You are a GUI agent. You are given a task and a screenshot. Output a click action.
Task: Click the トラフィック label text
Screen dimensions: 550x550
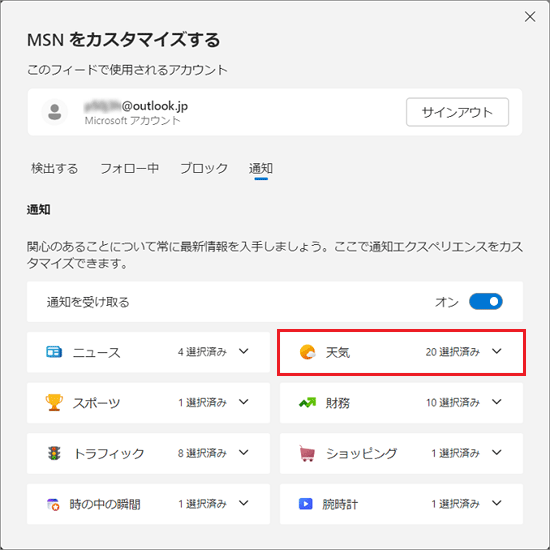click(x=109, y=453)
